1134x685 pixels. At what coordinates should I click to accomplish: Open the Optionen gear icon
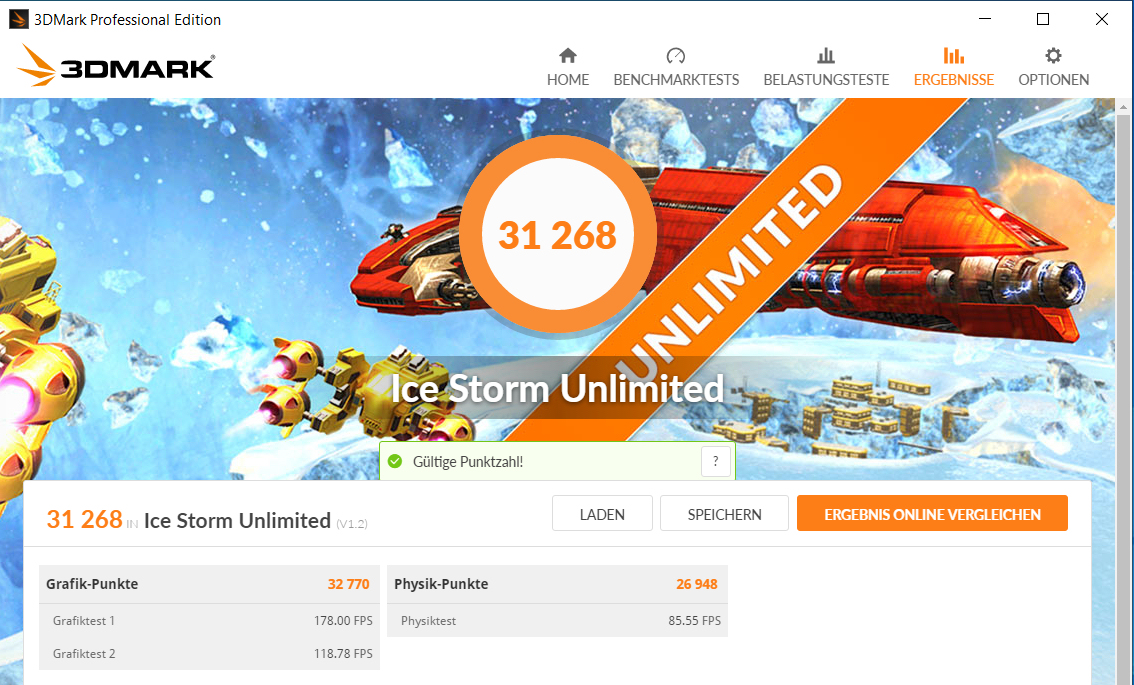(x=1053, y=56)
